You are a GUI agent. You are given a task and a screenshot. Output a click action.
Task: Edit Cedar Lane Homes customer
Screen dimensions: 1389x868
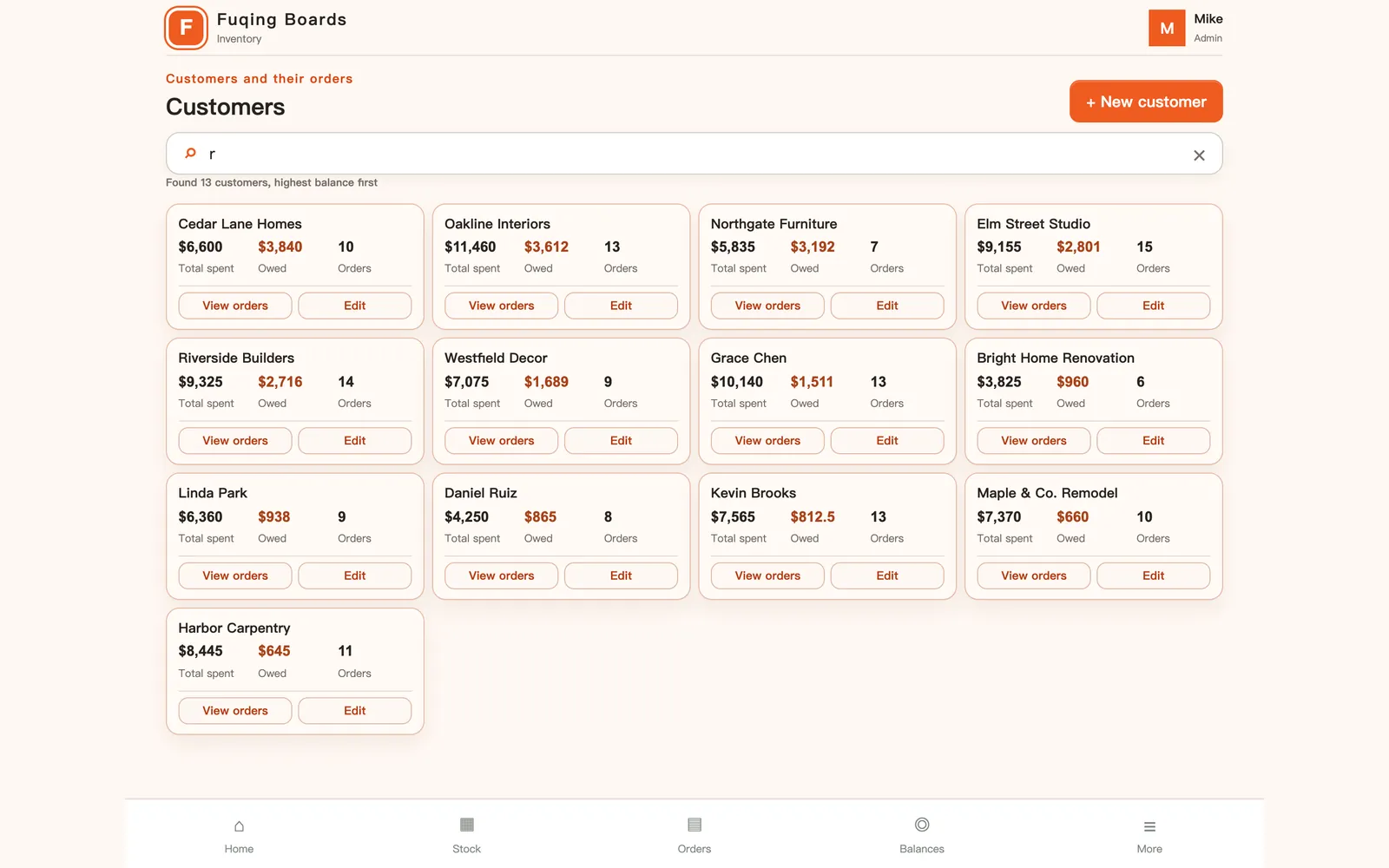pos(355,306)
